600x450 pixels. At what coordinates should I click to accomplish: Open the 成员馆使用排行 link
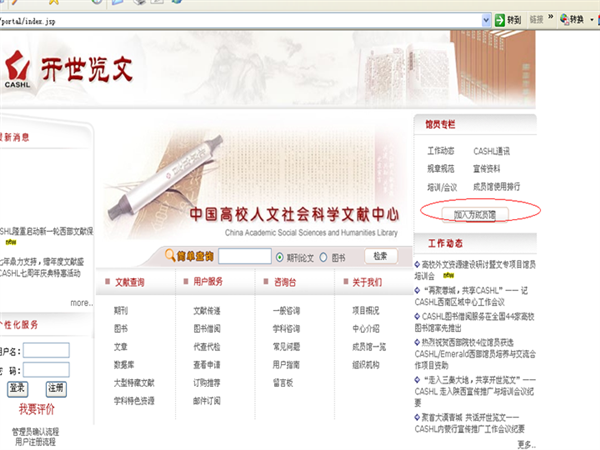click(x=497, y=186)
